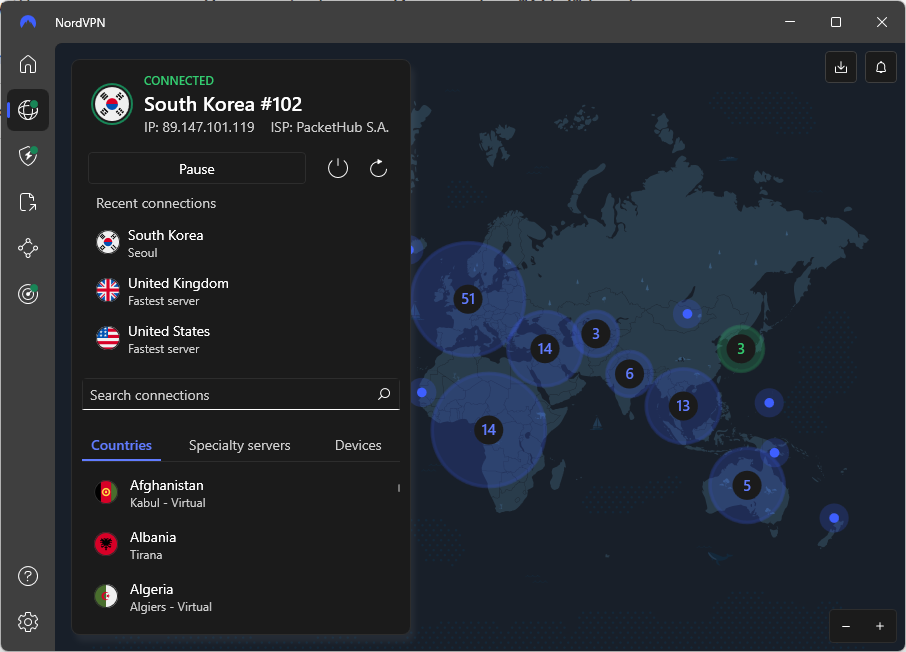906x652 pixels.
Task: Open the Home page in the sidebar
Action: click(28, 64)
